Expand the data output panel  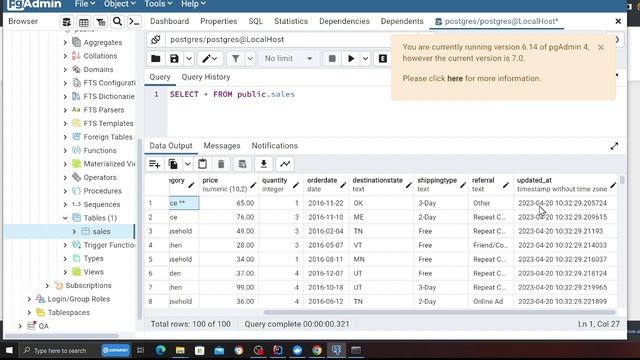coord(614,146)
